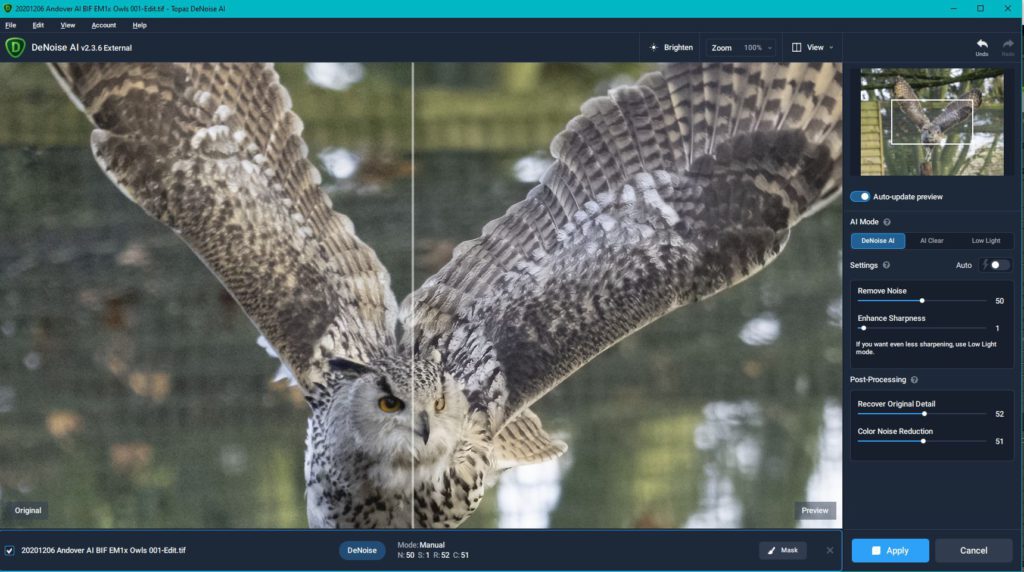Screen dimensions: 1024x572
Task: Select the AI Clear mode tab
Action: point(931,241)
